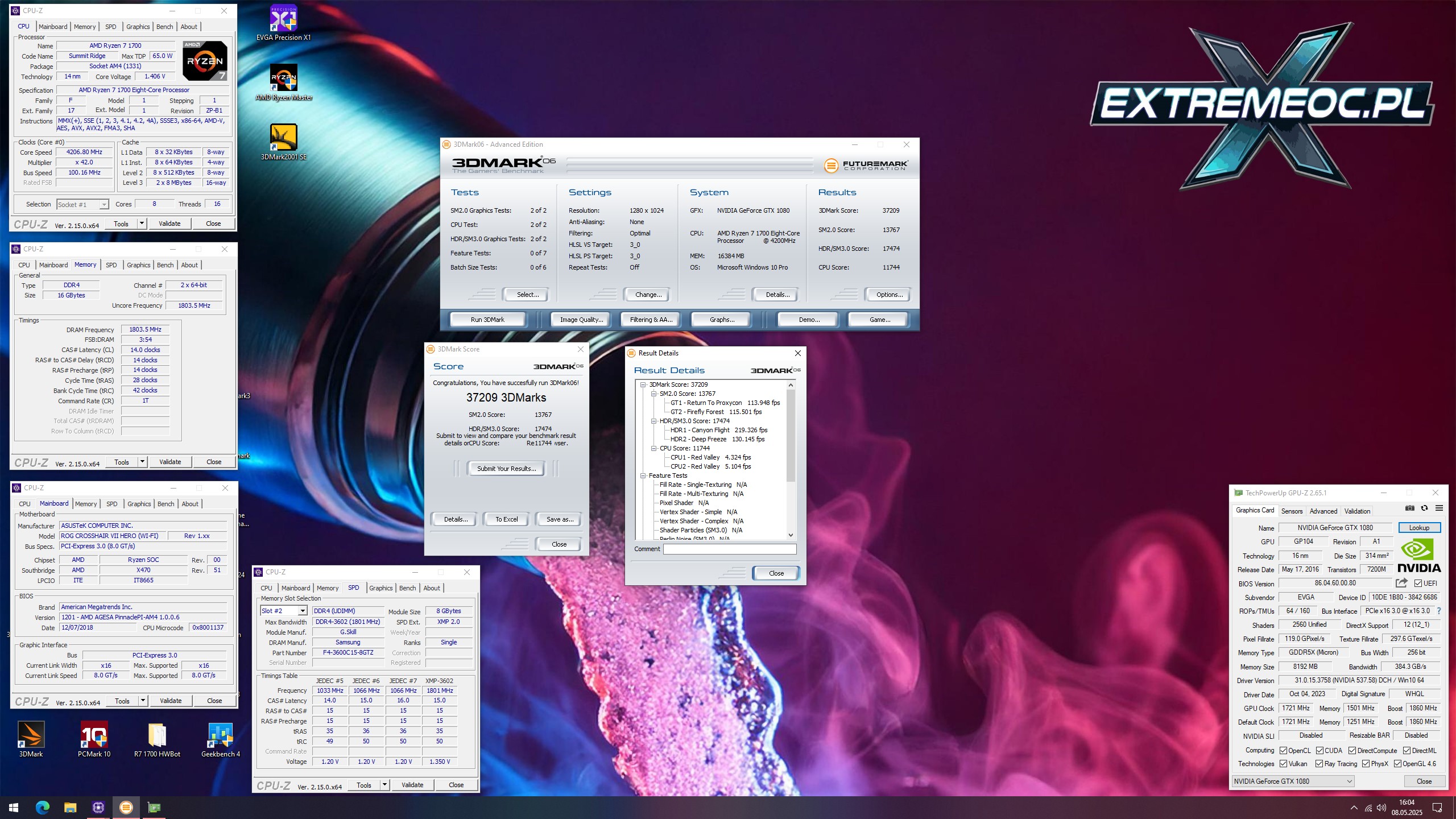This screenshot has width=1456, height=819.
Task: Click GPU-Z refresh icon
Action: [1424, 508]
